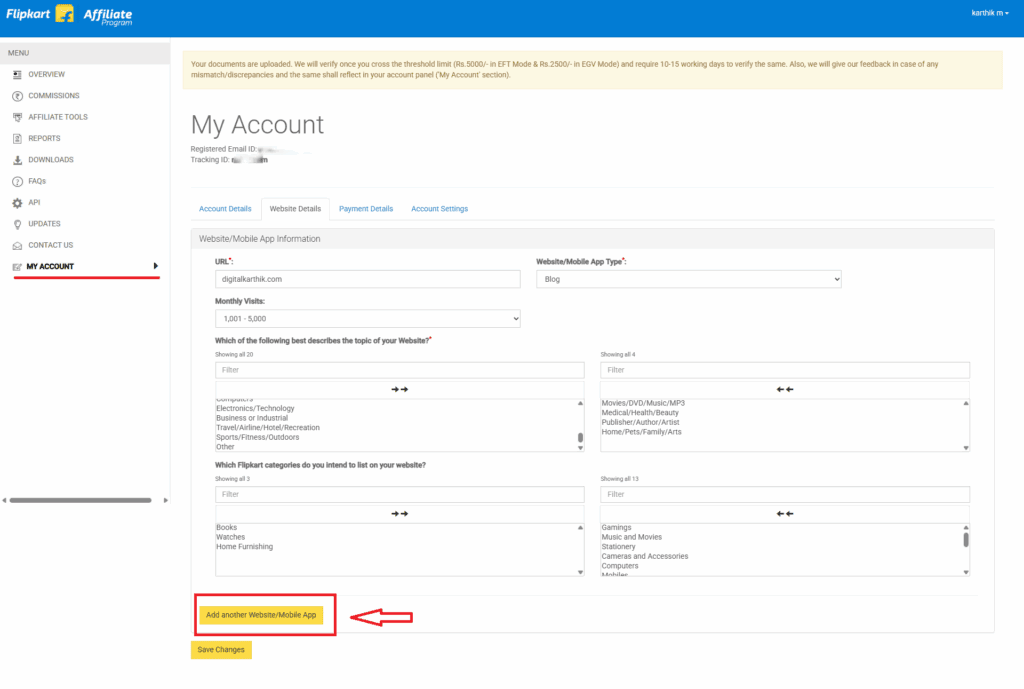This screenshot has height=689, width=1024.
Task: Click the API gear icon
Action: [17, 203]
